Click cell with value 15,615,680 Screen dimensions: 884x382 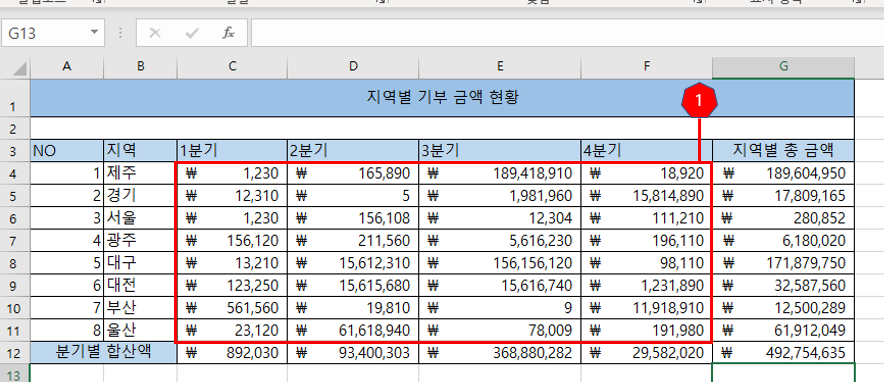pos(353,286)
